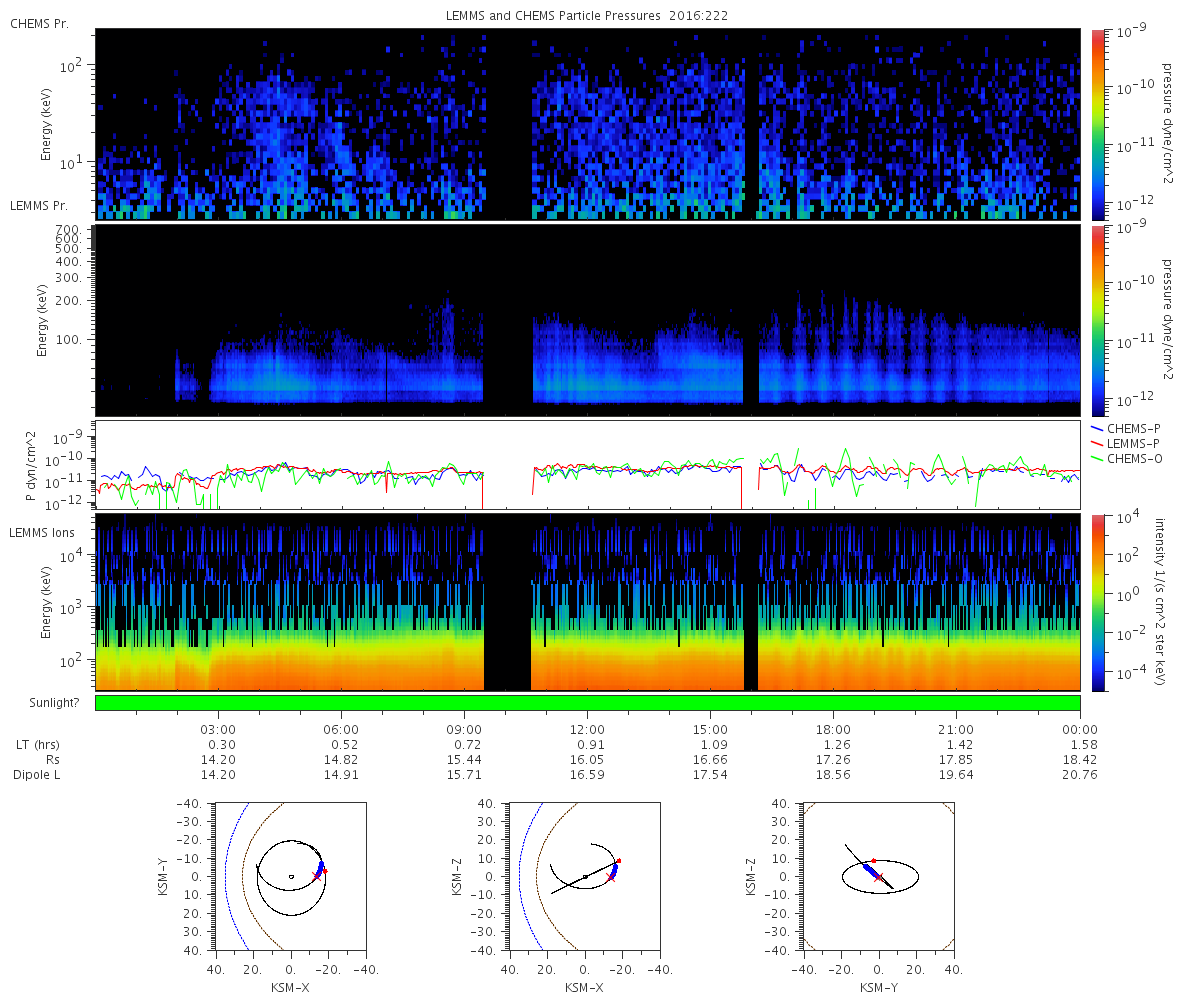Click the 12:00 time tick label
This screenshot has width=1200, height=1000.
588,729
